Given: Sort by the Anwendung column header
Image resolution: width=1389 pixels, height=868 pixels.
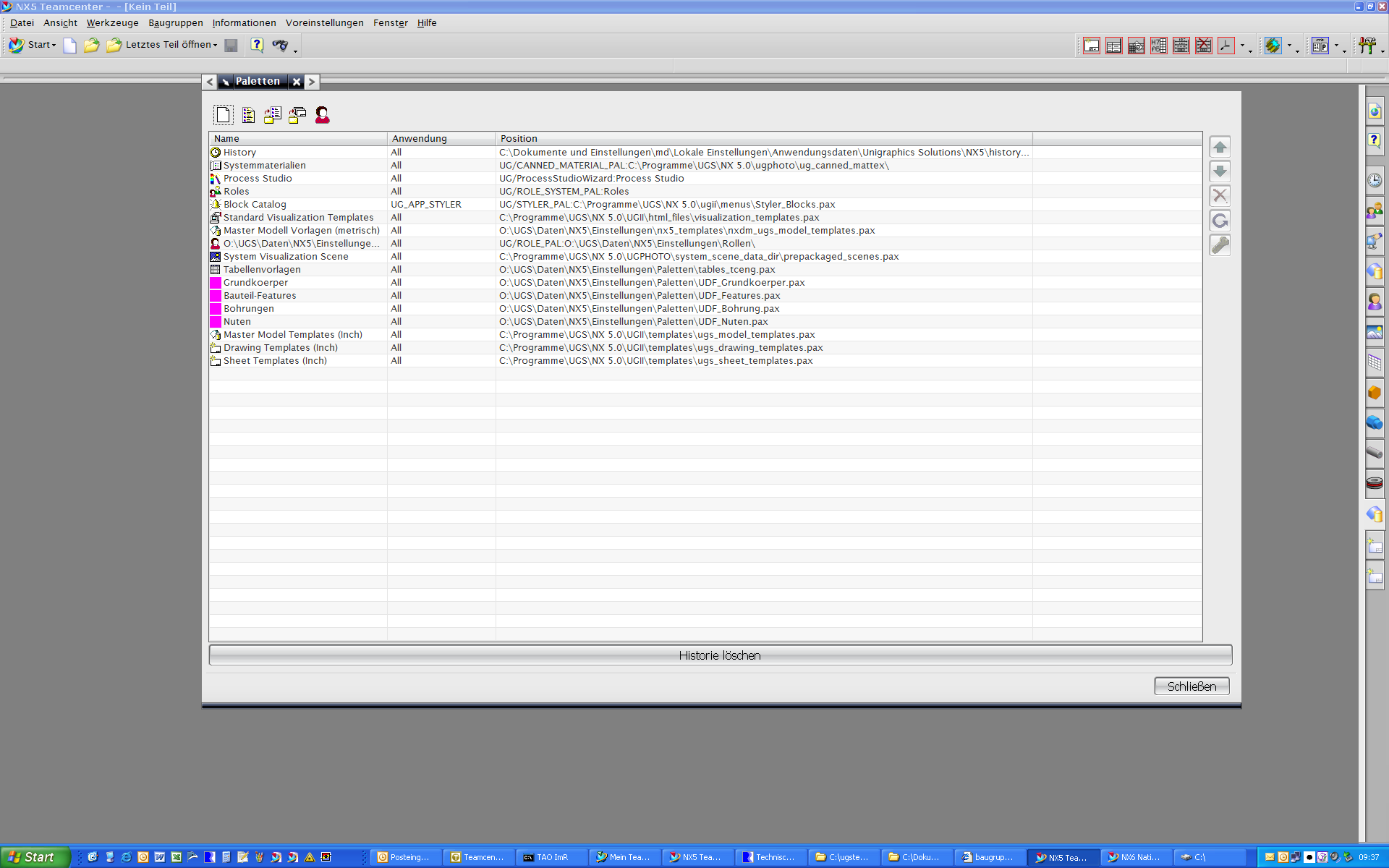Looking at the screenshot, I should click(441, 138).
